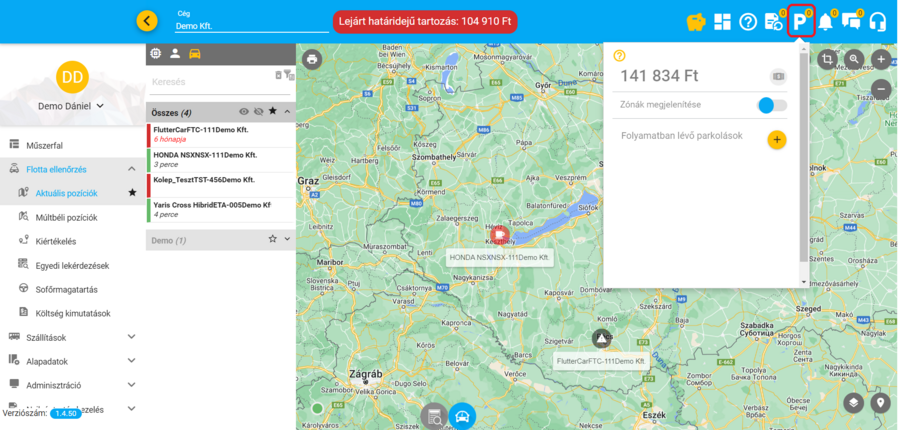
Task: Show all vehicles with eye icon in Összes
Action: coord(244,112)
